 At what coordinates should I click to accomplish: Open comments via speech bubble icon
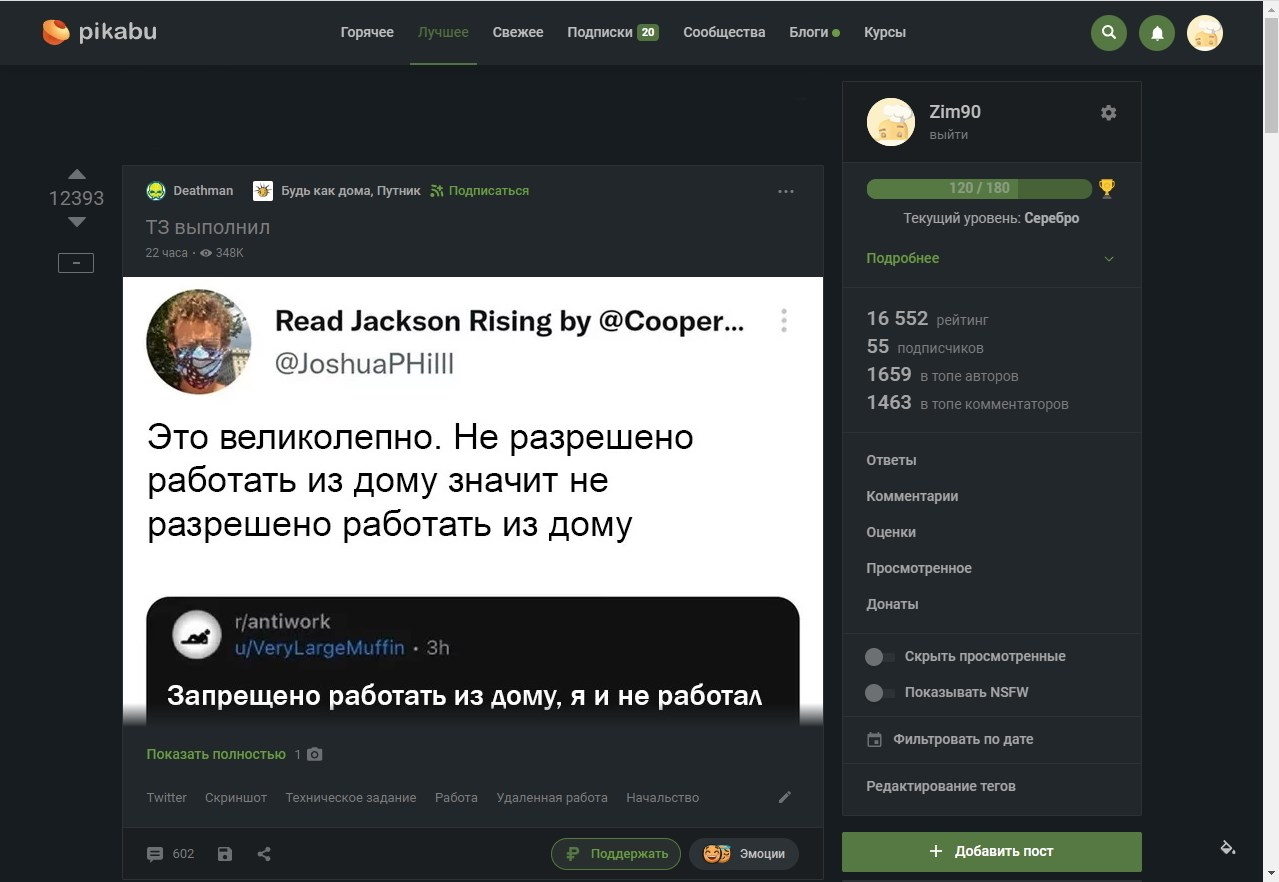(155, 854)
